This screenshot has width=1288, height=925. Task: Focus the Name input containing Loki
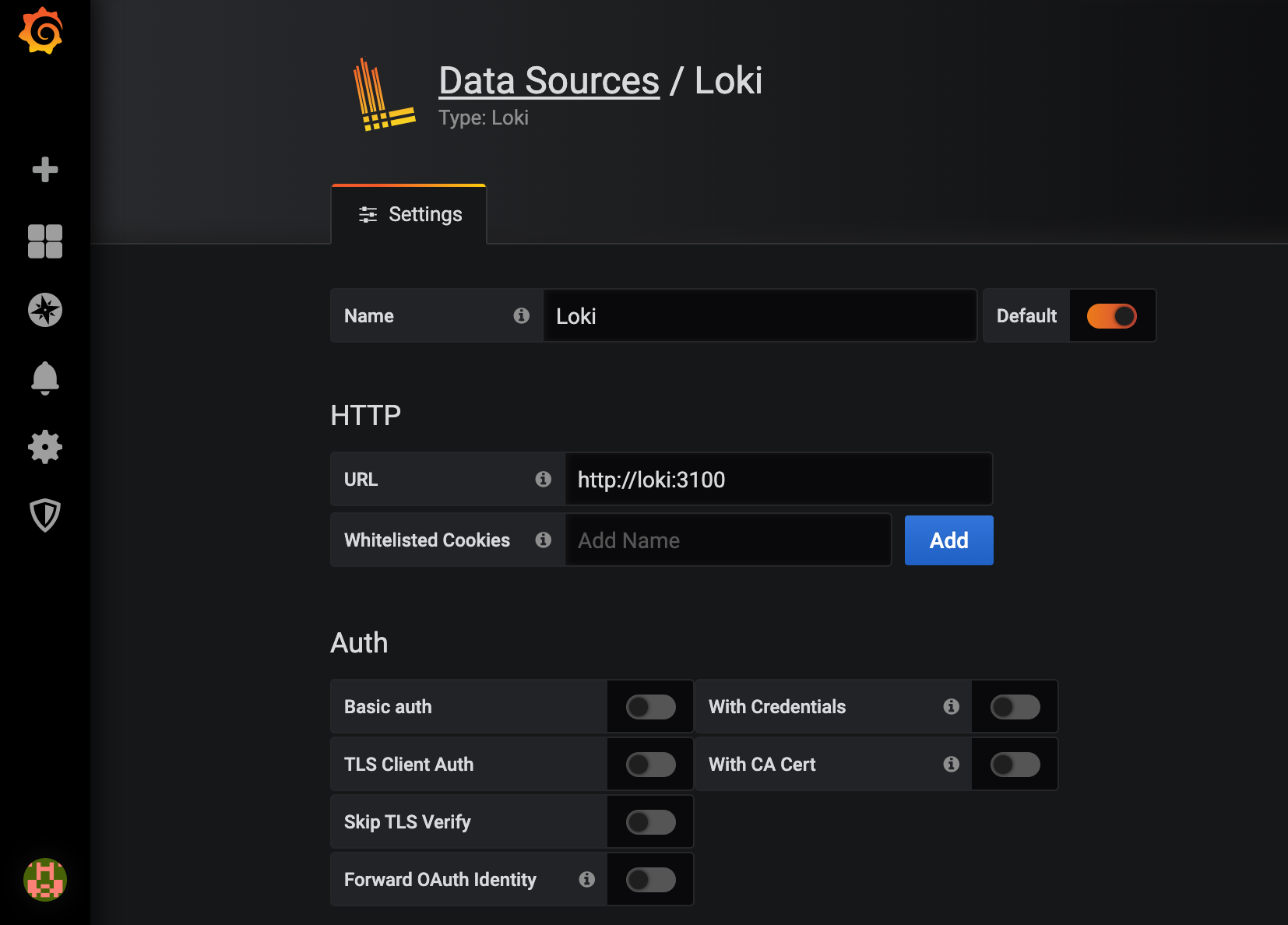(760, 315)
